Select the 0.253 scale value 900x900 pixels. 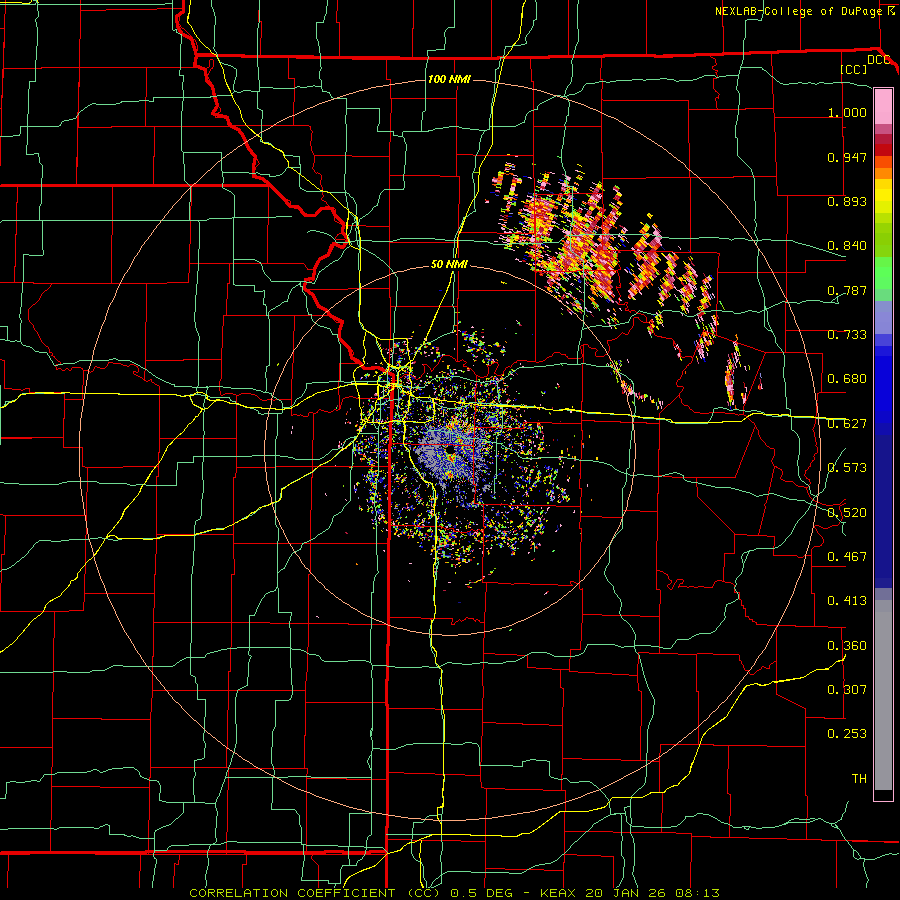pyautogui.click(x=847, y=734)
